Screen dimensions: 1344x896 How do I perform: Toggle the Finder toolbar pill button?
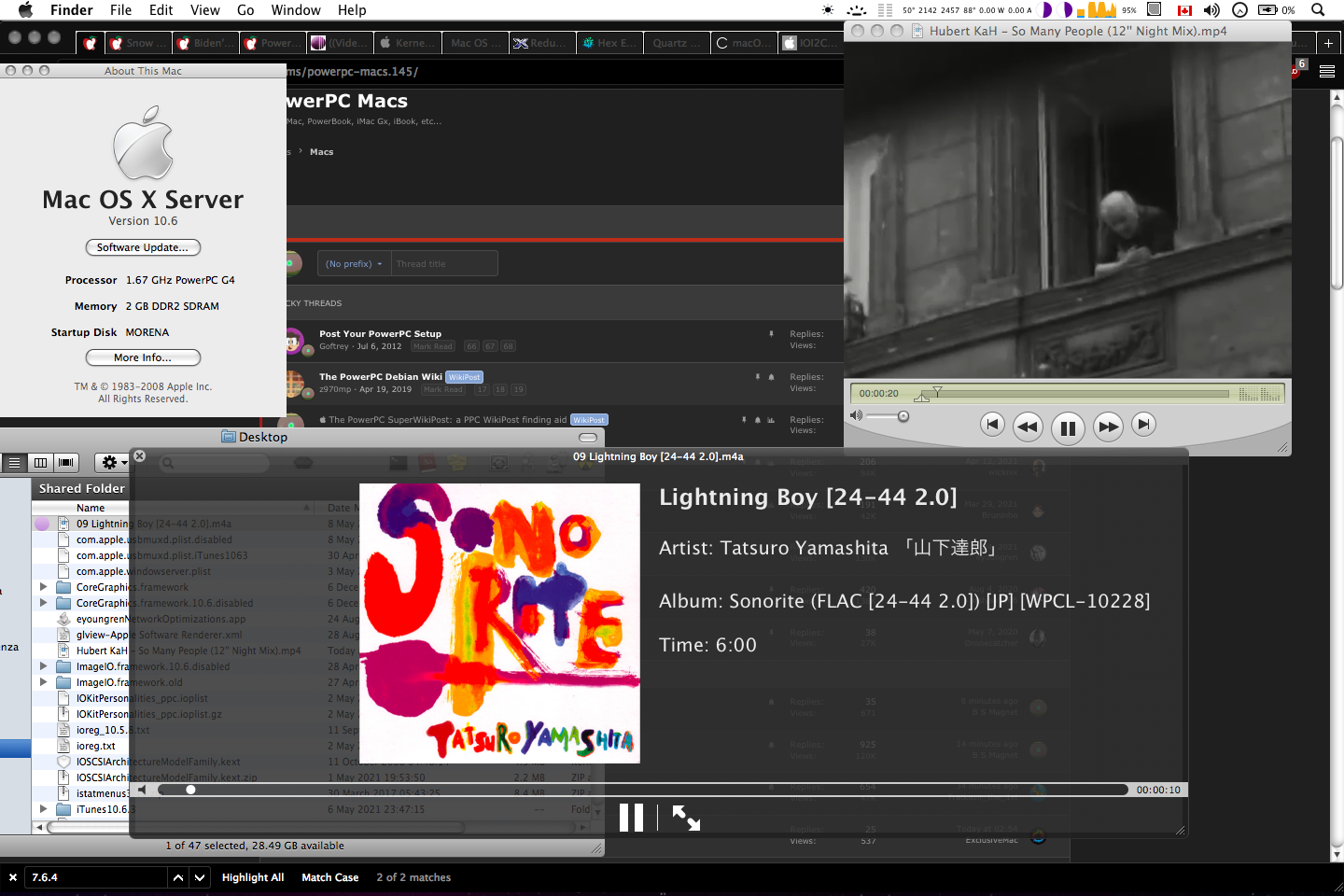click(588, 437)
